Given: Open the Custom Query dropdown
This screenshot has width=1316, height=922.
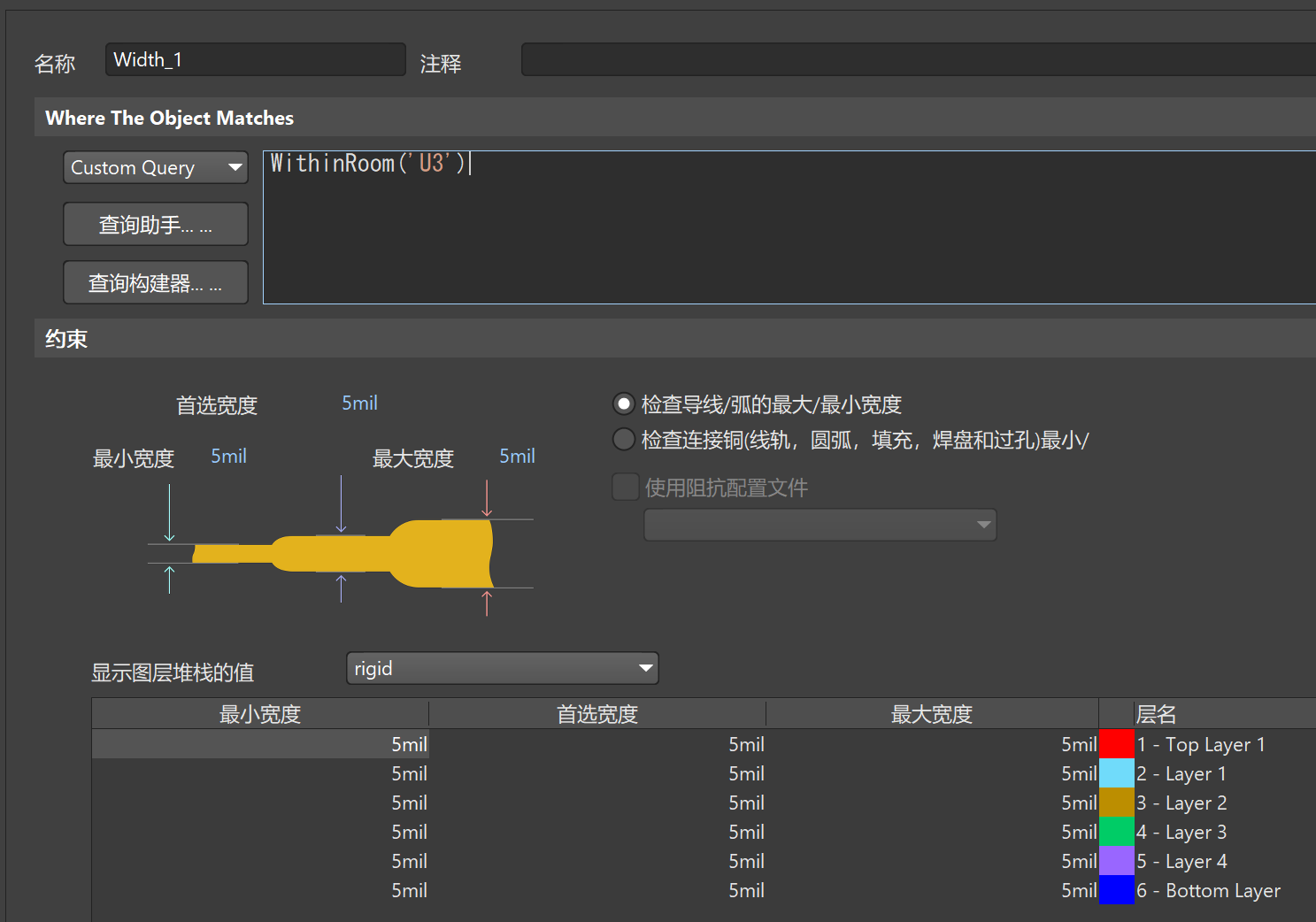Looking at the screenshot, I should [156, 167].
